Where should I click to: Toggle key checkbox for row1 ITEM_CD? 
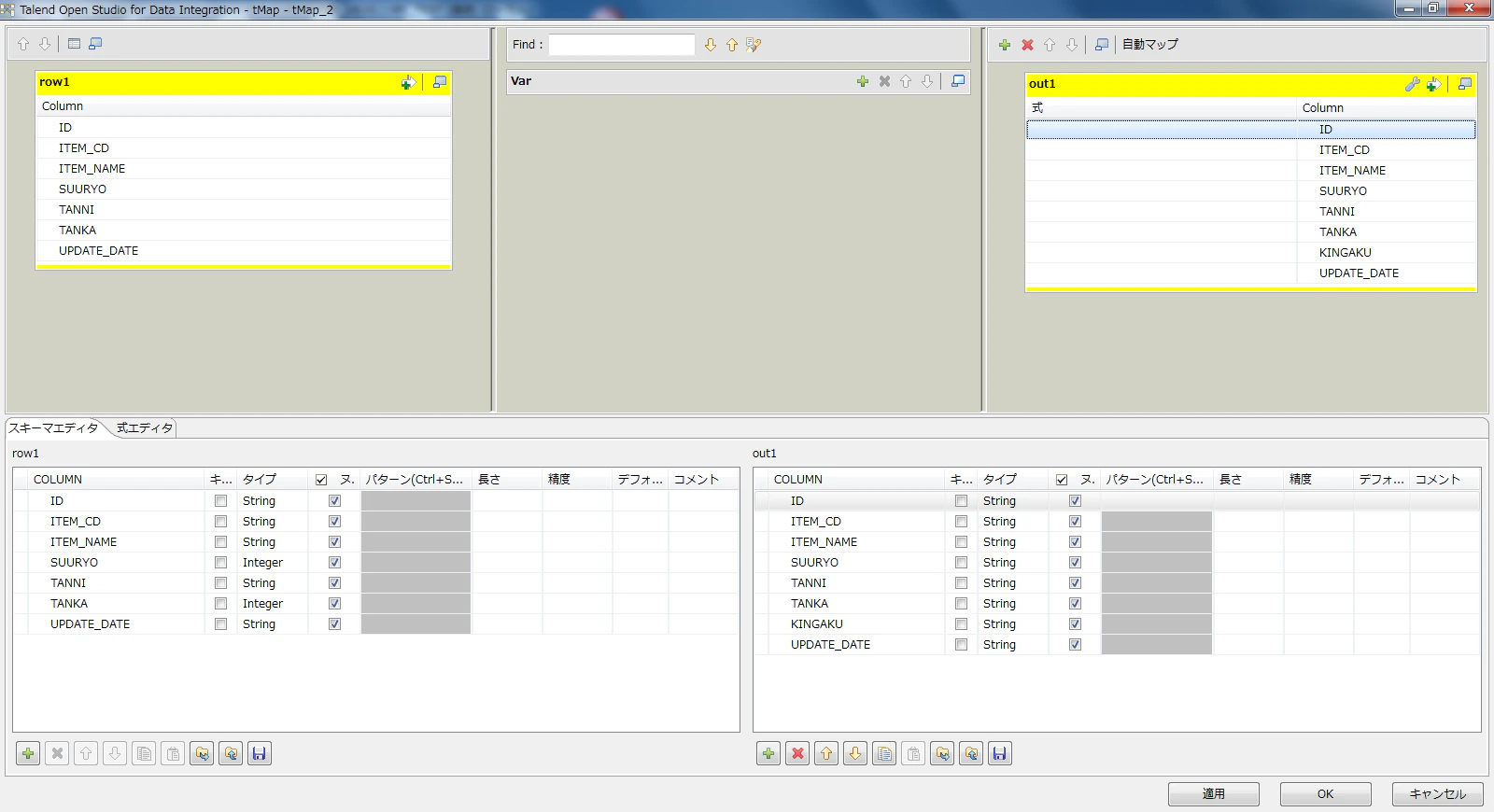click(220, 522)
